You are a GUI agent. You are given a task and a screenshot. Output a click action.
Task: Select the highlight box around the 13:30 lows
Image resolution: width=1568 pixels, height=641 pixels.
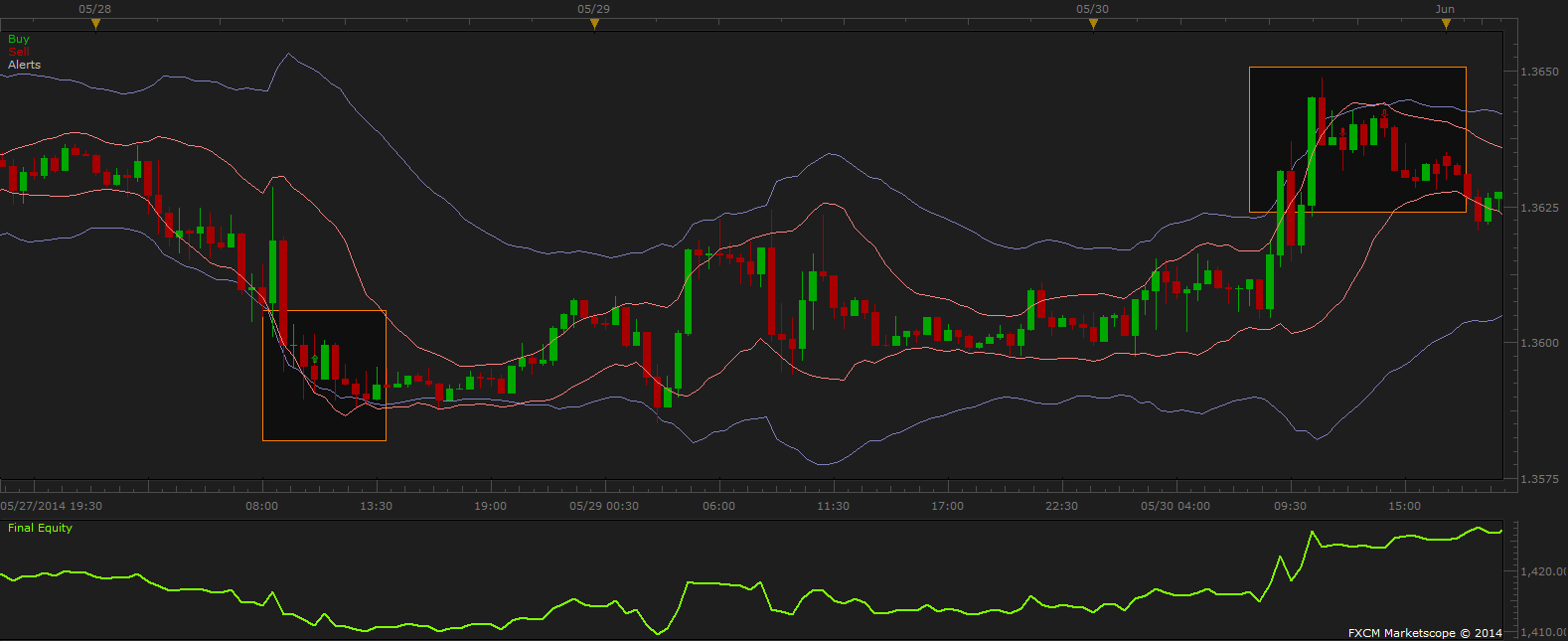pos(324,376)
